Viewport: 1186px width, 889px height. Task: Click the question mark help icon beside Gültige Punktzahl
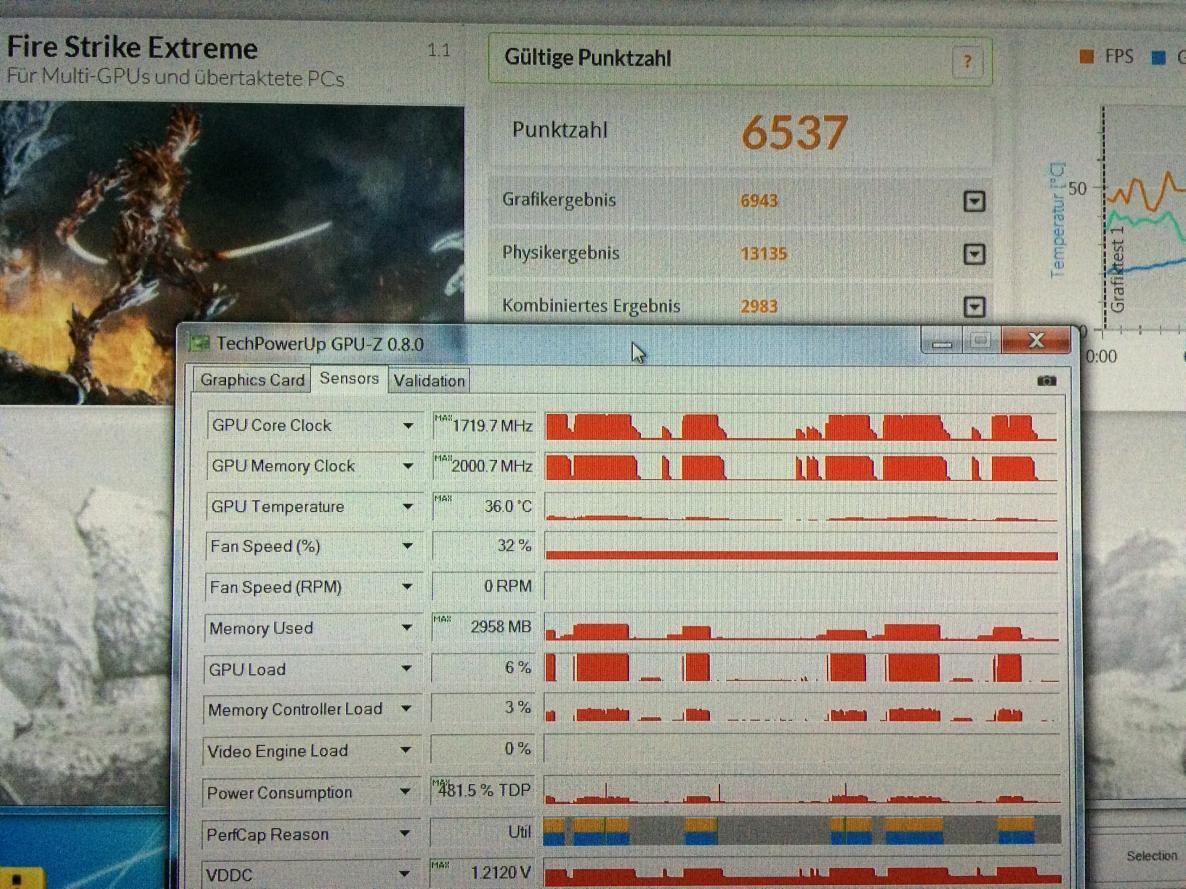(967, 62)
